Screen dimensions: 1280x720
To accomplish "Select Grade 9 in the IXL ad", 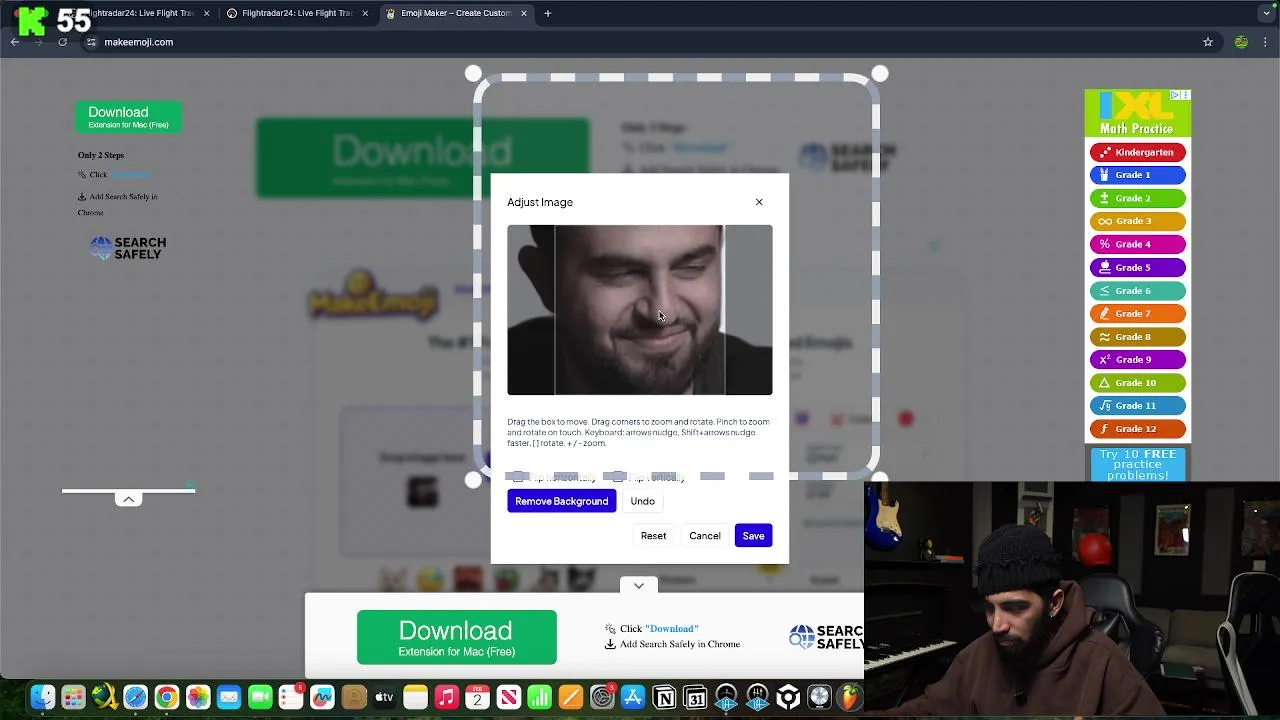I will (1138, 360).
